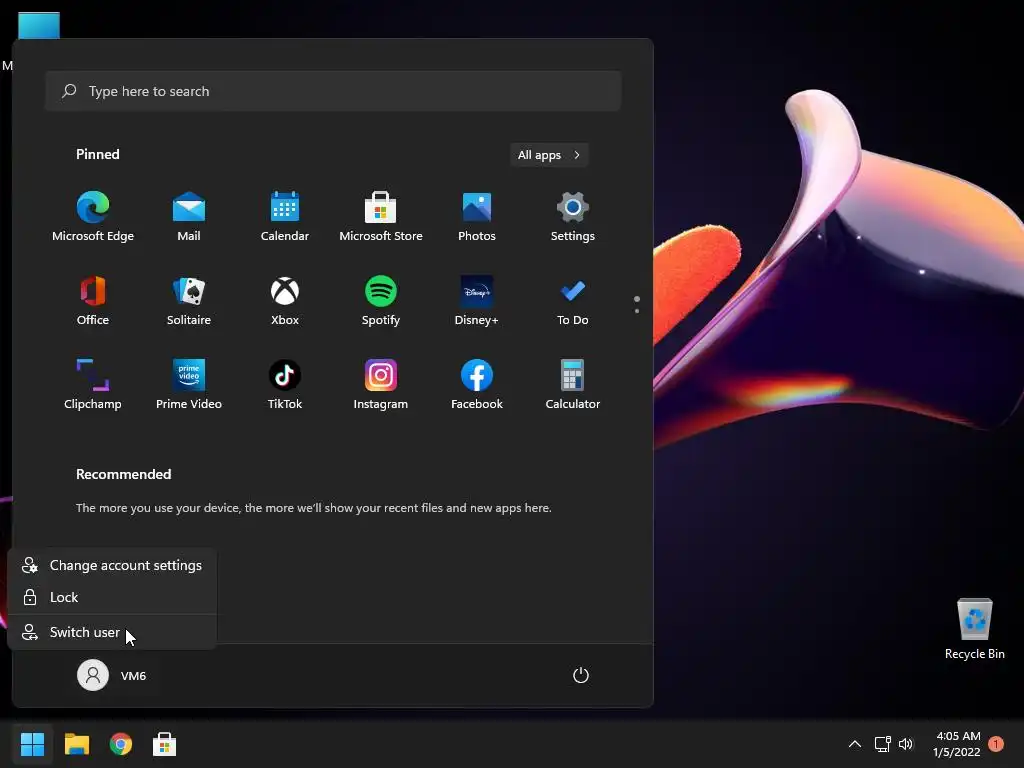Open Instagram from pinned apps

coord(381,385)
